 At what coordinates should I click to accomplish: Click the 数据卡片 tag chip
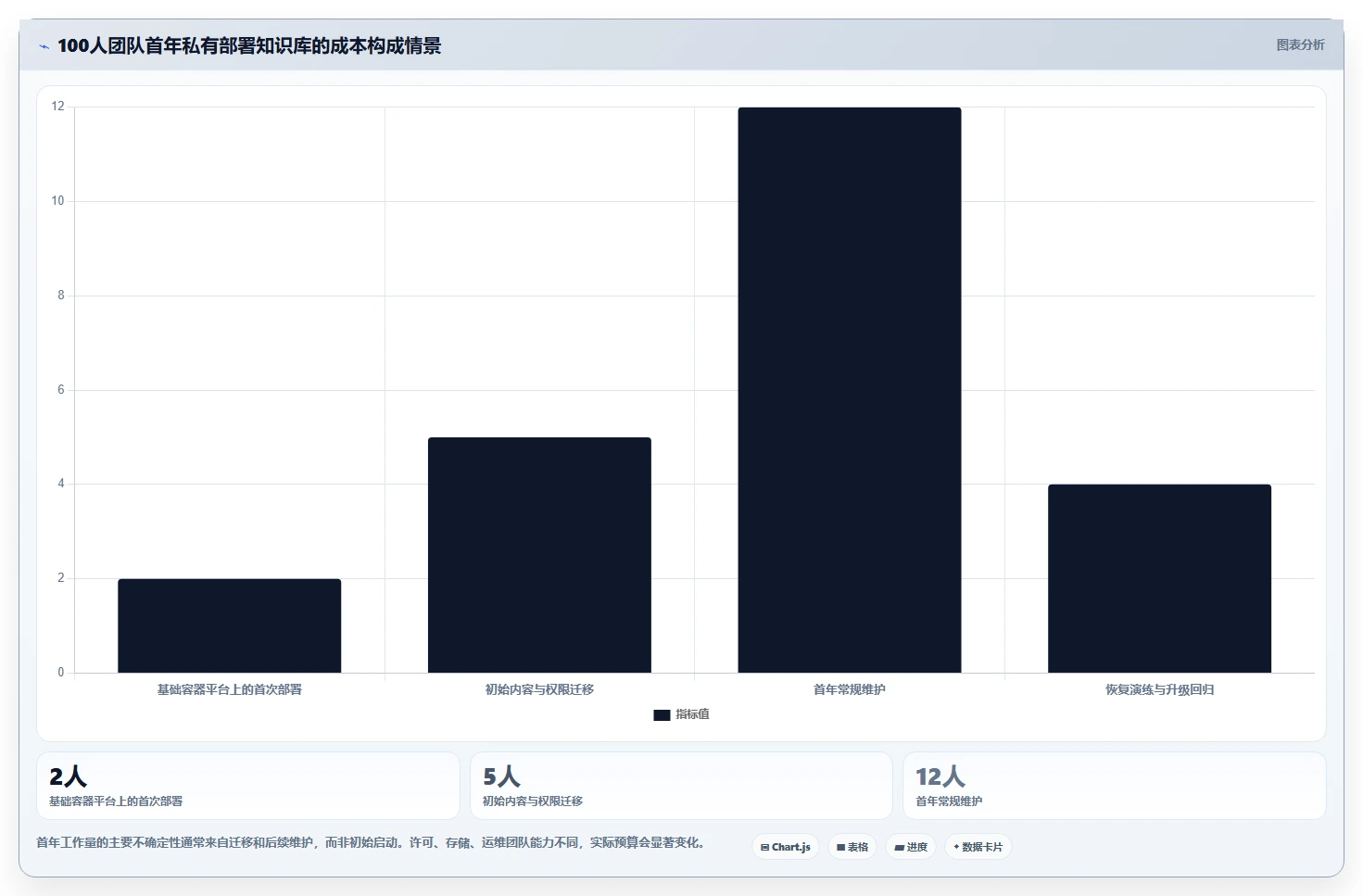click(x=978, y=847)
